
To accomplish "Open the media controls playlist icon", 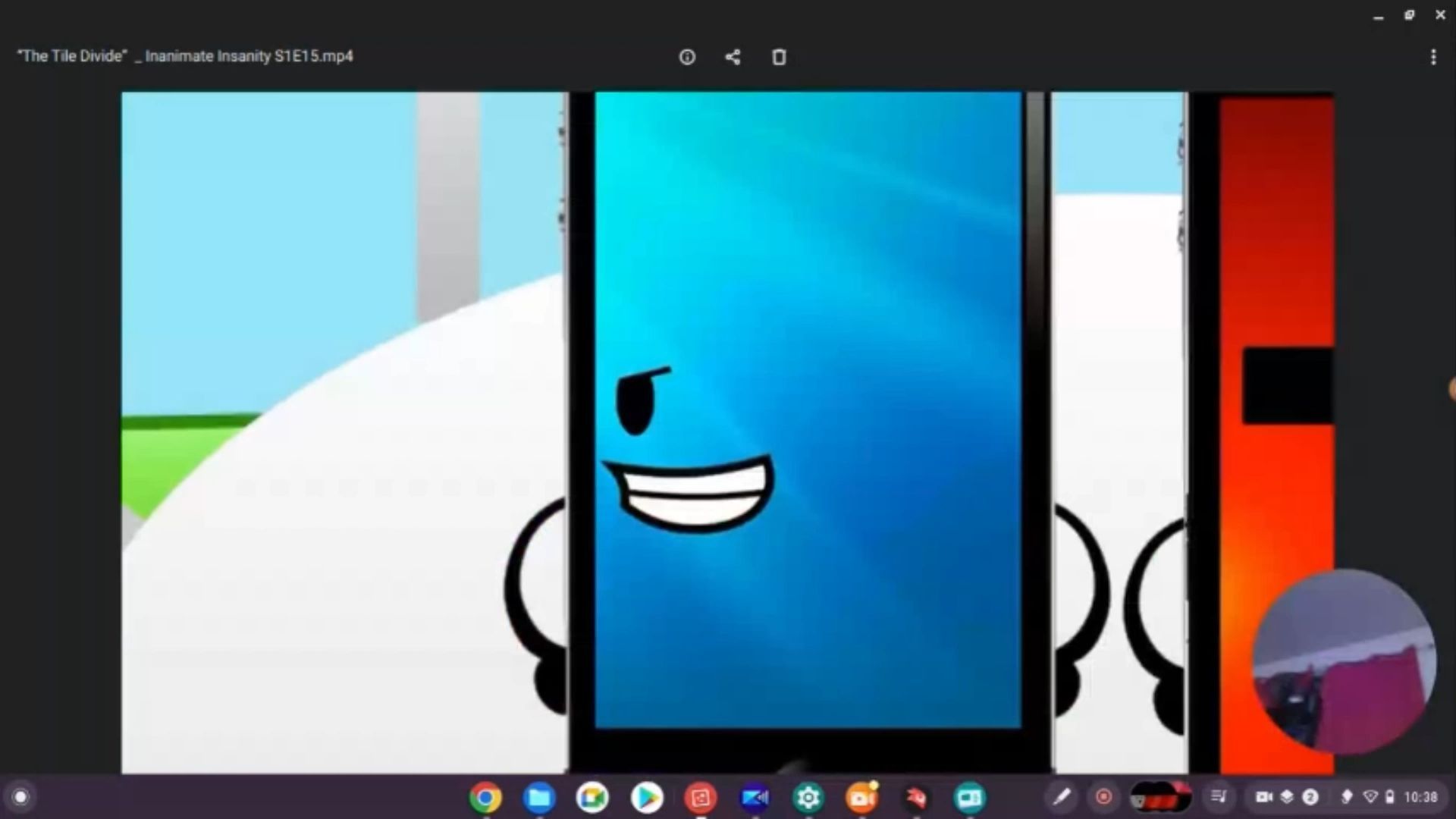I will tap(1219, 796).
